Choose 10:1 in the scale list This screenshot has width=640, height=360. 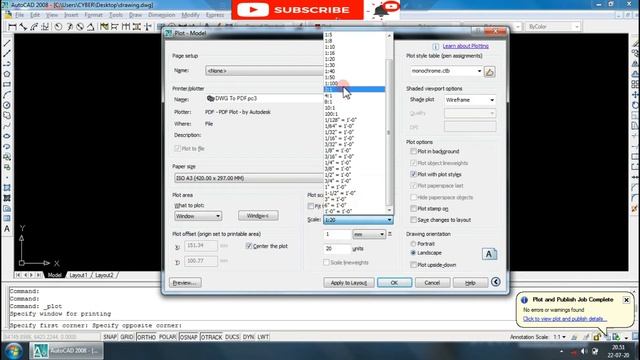click(354, 108)
